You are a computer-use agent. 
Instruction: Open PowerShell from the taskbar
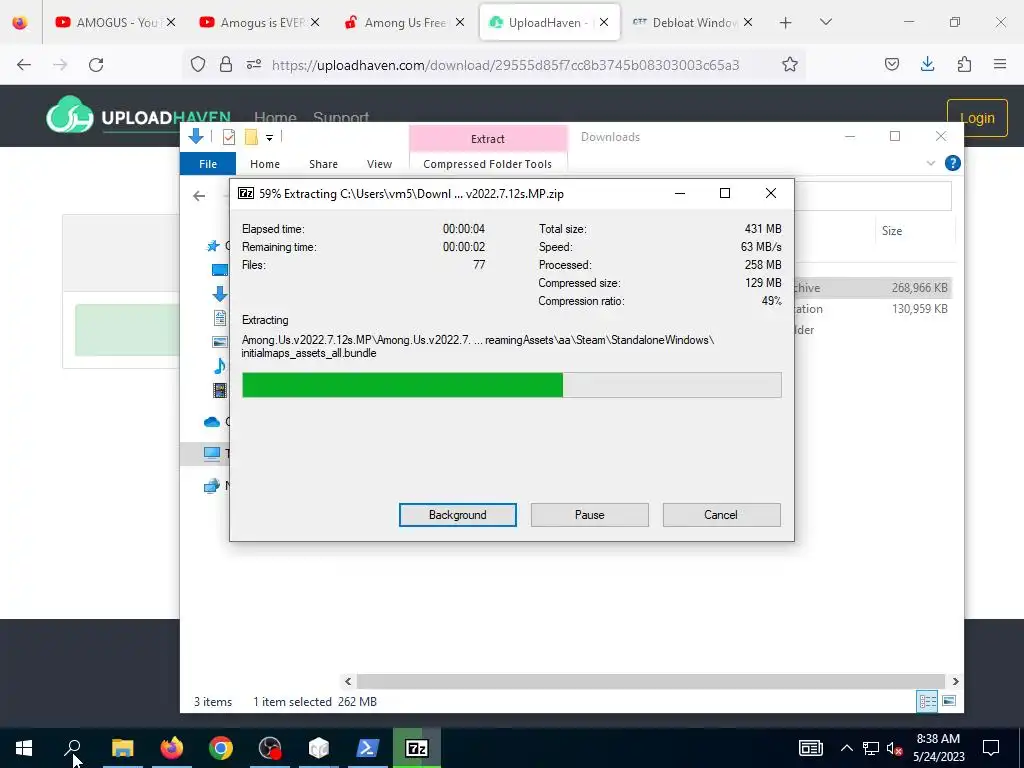pyautogui.click(x=368, y=748)
